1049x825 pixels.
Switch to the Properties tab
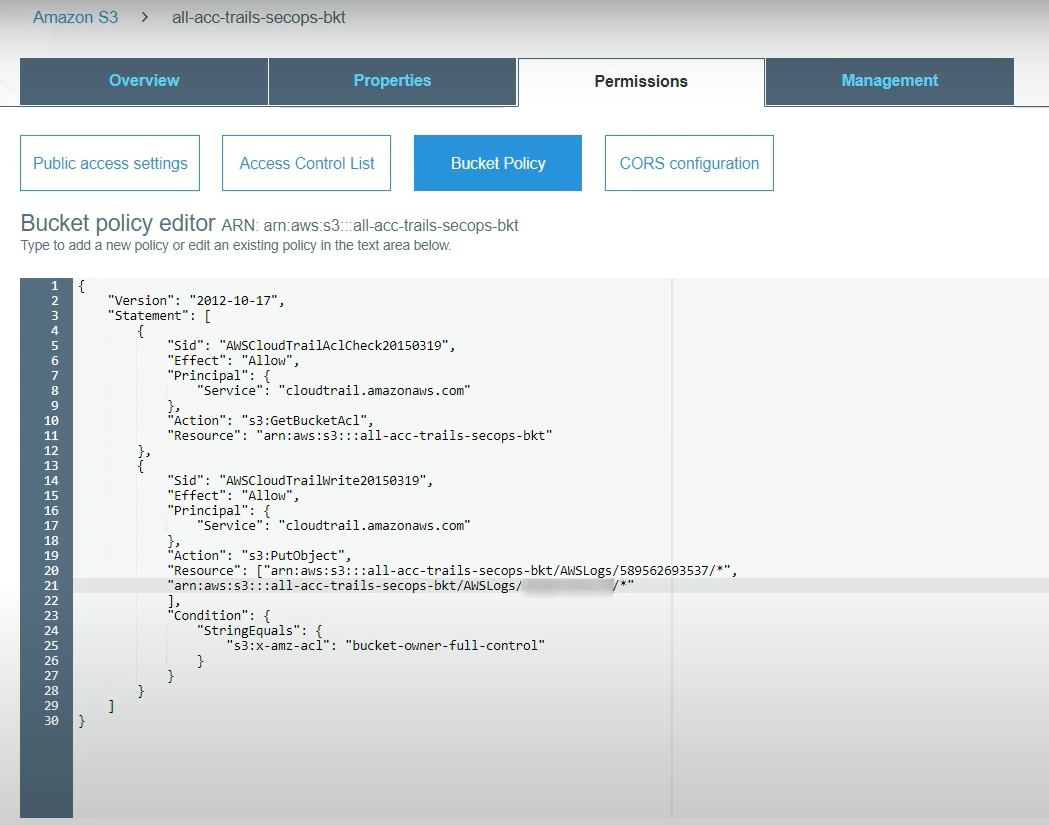click(x=392, y=81)
